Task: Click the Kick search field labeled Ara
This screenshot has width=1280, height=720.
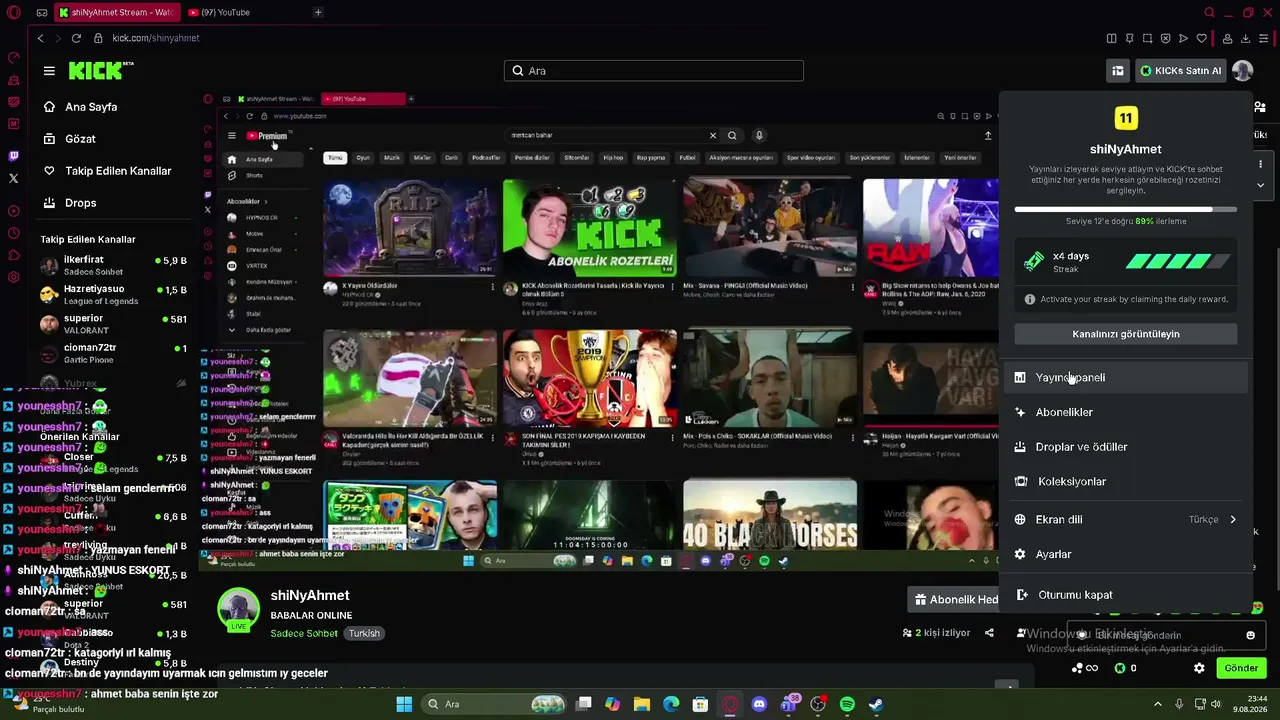Action: click(x=654, y=71)
